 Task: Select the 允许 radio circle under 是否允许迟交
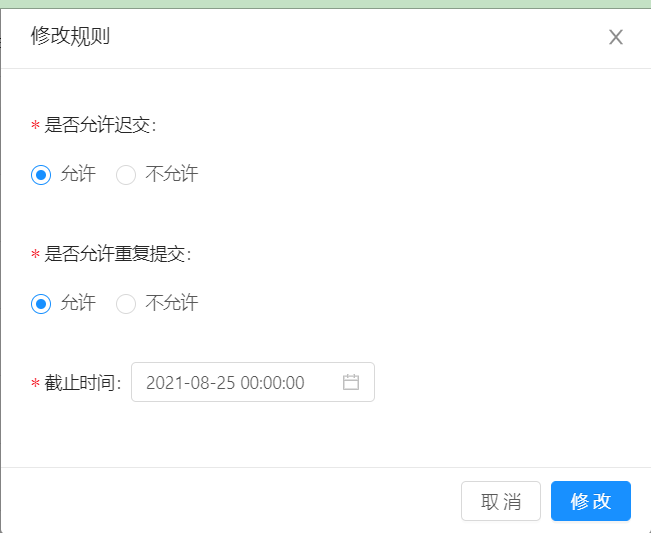[41, 175]
